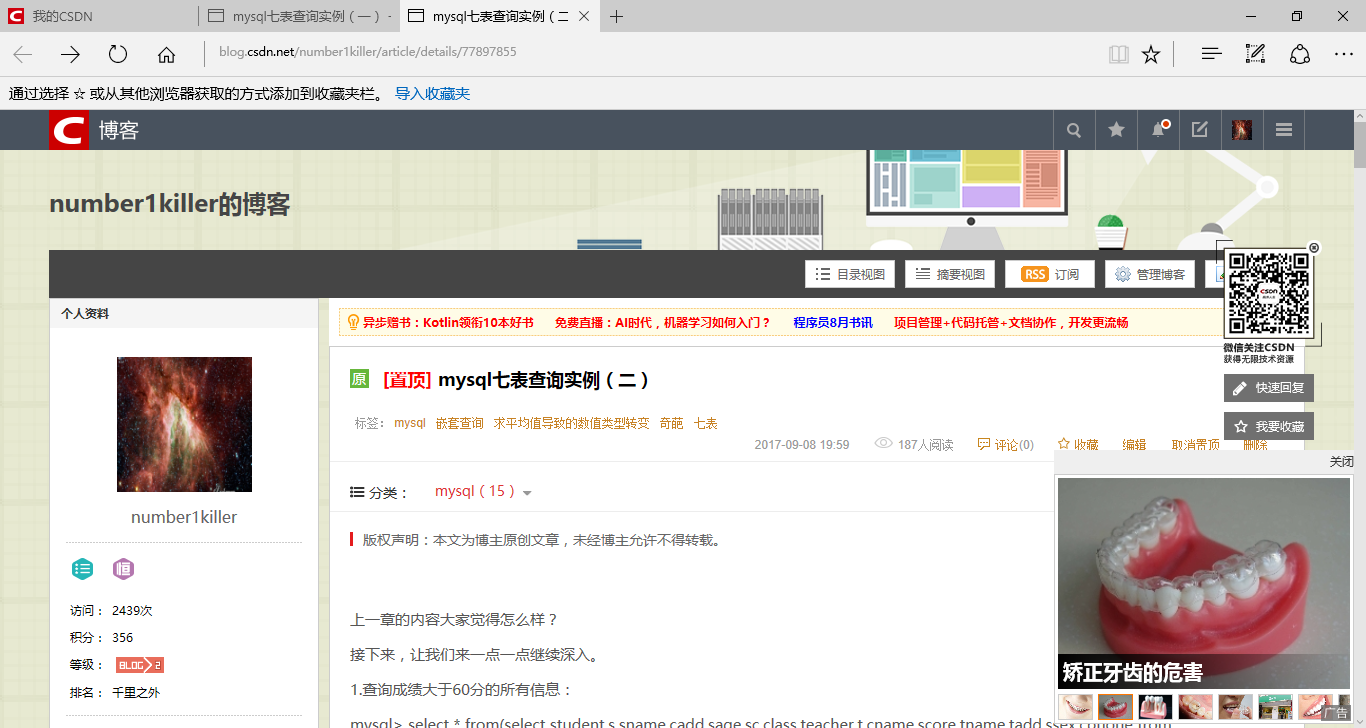Open CSDN search magnifier icon
This screenshot has height=728, width=1366.
tap(1074, 130)
